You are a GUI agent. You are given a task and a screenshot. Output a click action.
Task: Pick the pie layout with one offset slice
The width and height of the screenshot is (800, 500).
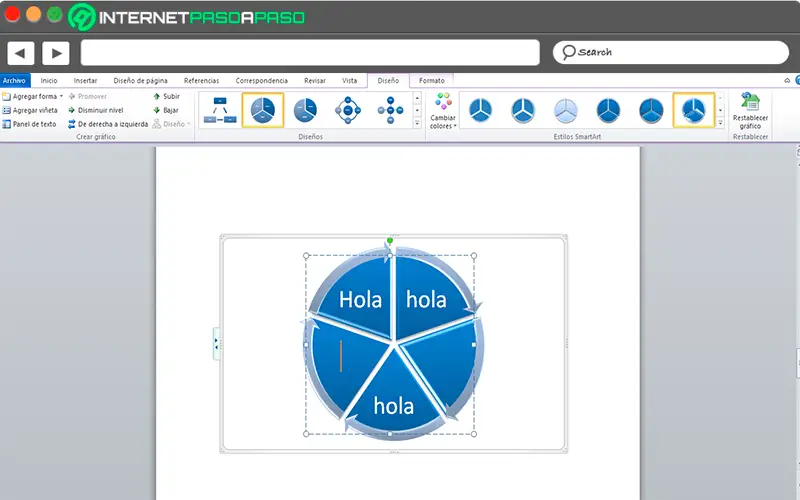coord(305,110)
